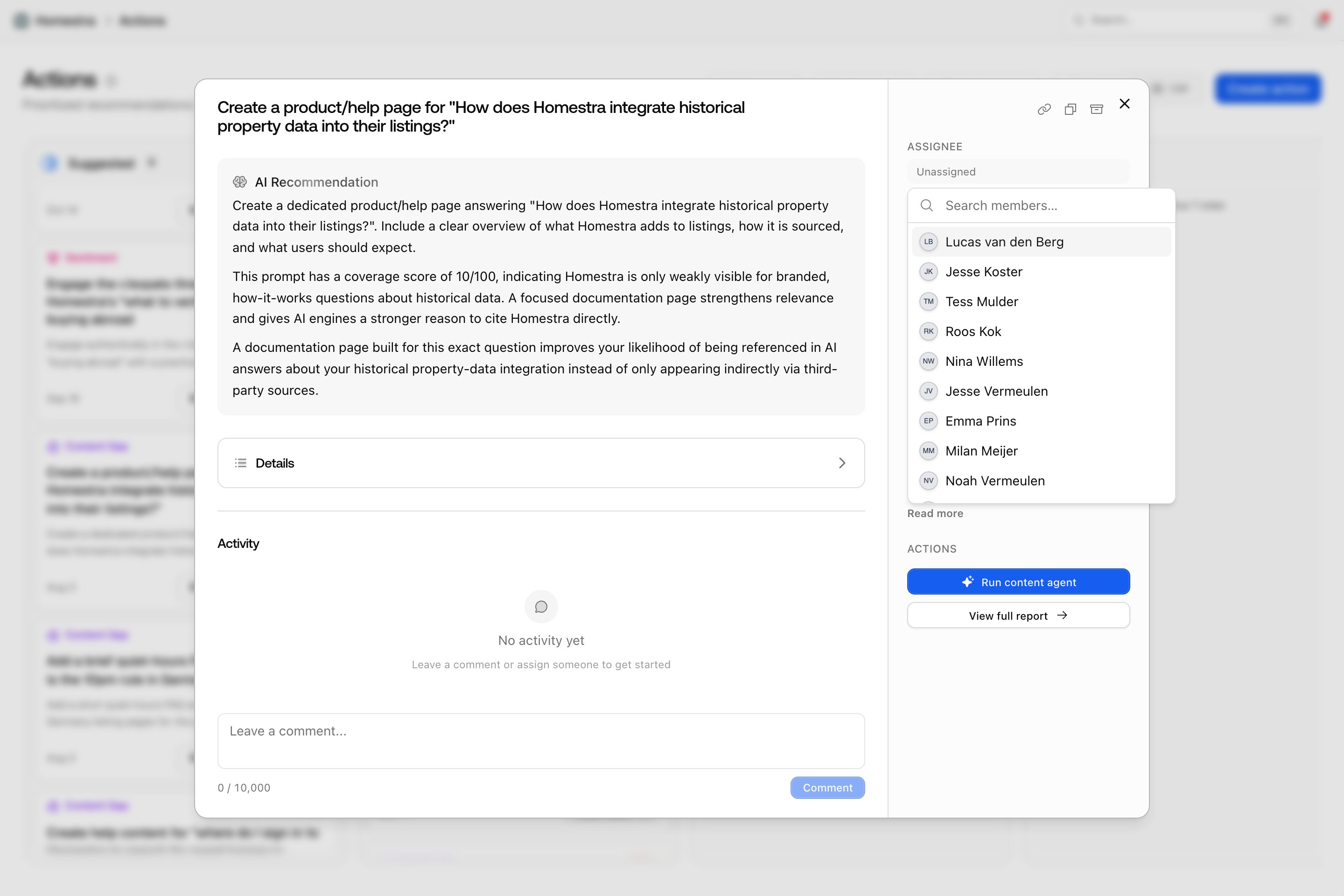This screenshot has height=896, width=1344.
Task: Open the Unassigned assignee dropdown
Action: coord(1018,171)
